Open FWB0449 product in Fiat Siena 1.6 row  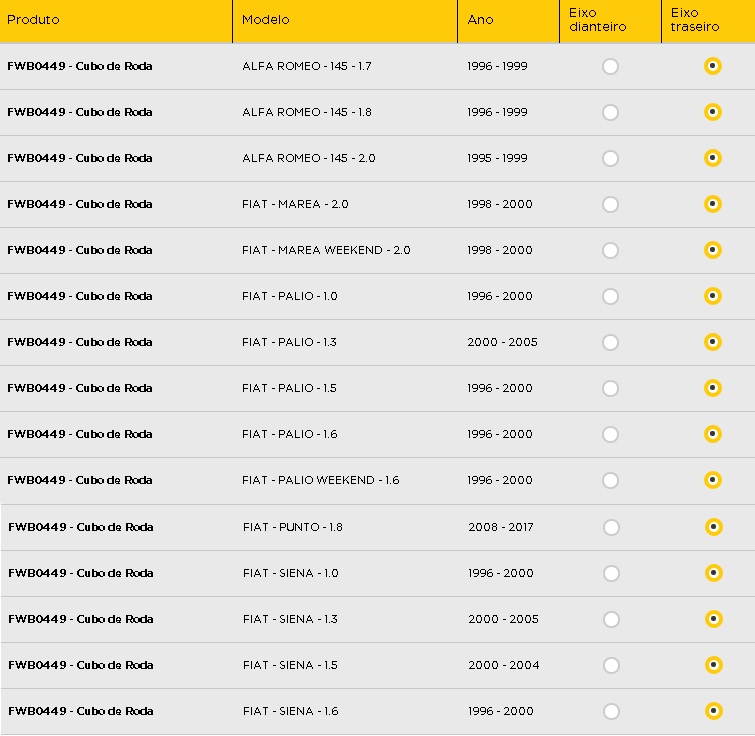point(81,711)
